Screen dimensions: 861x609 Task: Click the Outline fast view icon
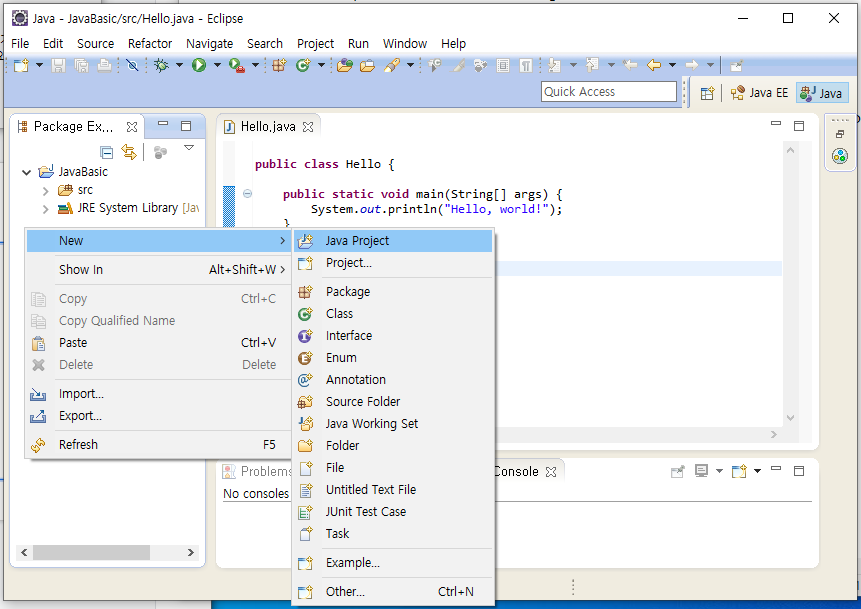click(x=840, y=157)
